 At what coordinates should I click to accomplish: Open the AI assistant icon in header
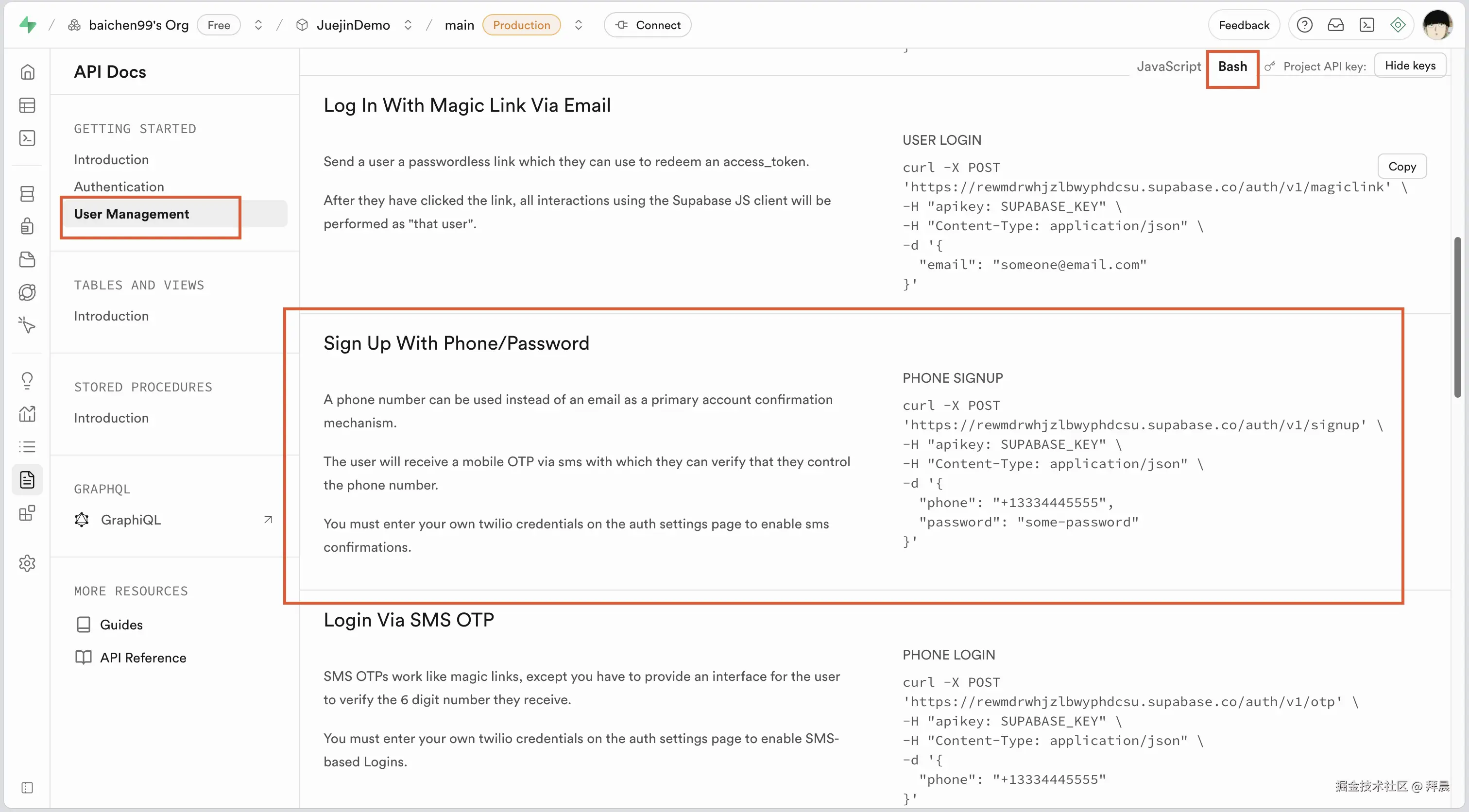(1398, 25)
